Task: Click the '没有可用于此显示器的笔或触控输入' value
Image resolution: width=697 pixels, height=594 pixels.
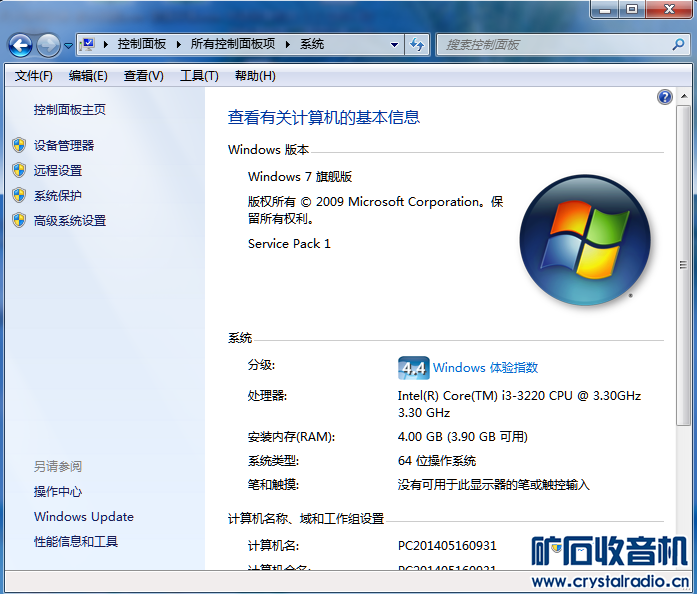Action: [x=493, y=485]
